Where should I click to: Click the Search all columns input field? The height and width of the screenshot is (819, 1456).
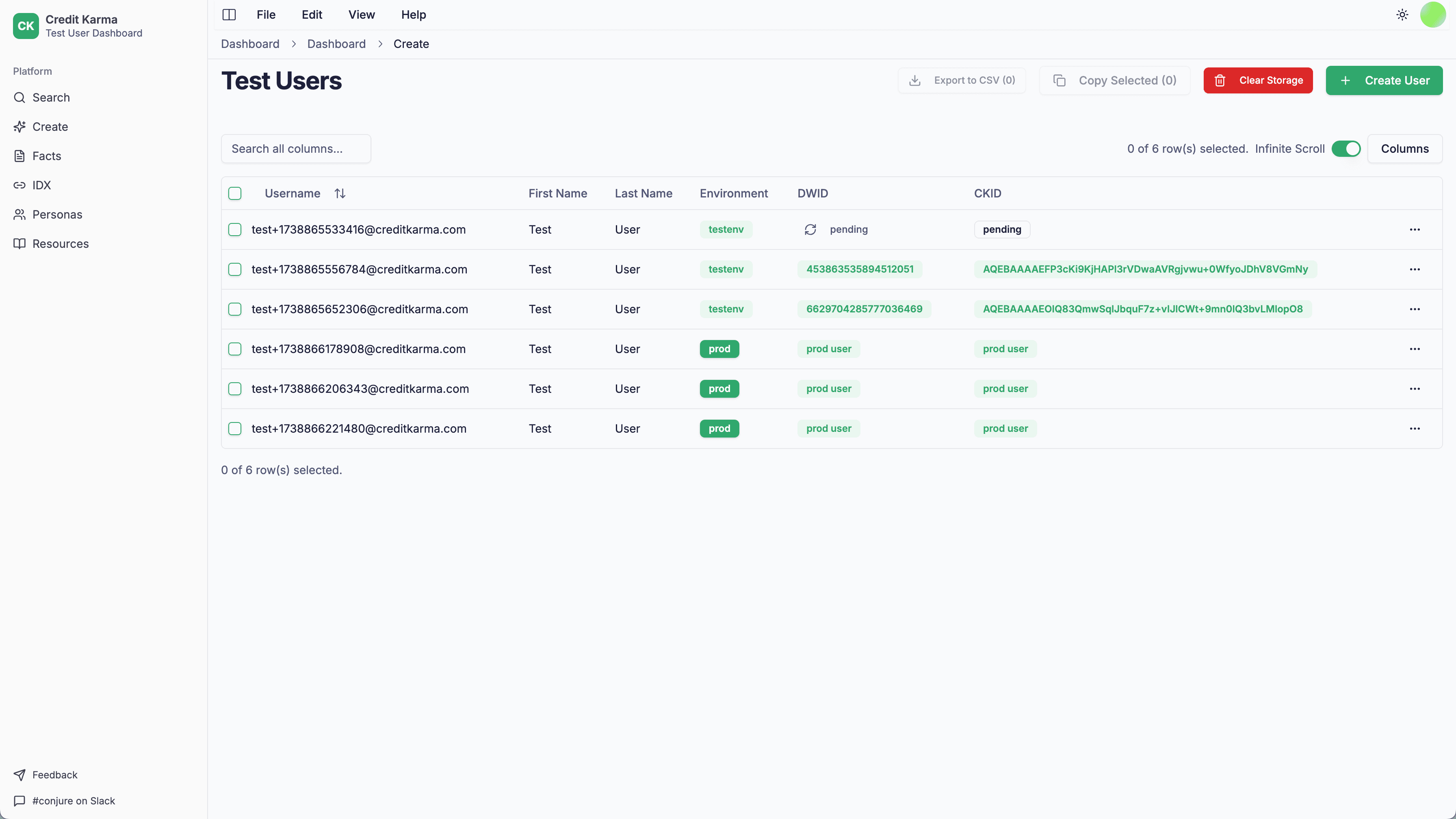pyautogui.click(x=296, y=149)
